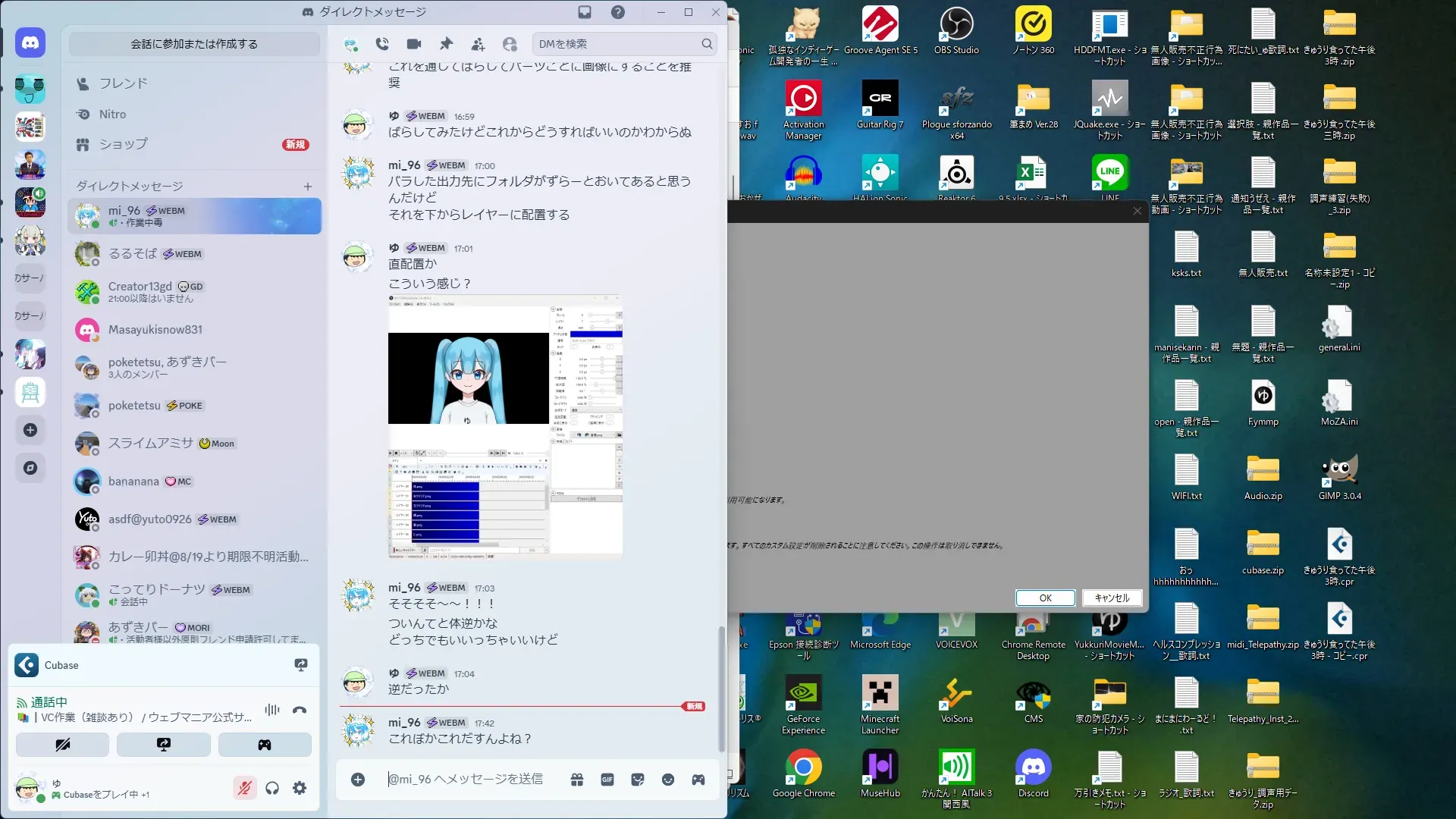This screenshot has height=819, width=1456.
Task: Open Discord user settings gear
Action: point(300,789)
